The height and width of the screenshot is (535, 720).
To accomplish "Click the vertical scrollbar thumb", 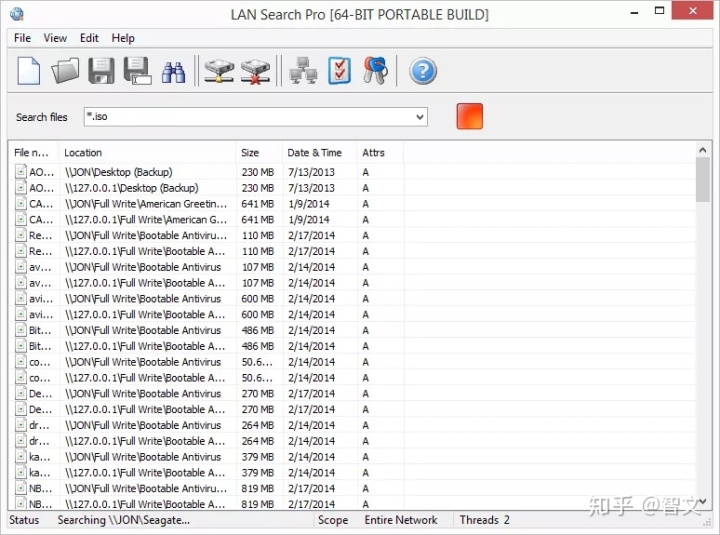I will (702, 180).
